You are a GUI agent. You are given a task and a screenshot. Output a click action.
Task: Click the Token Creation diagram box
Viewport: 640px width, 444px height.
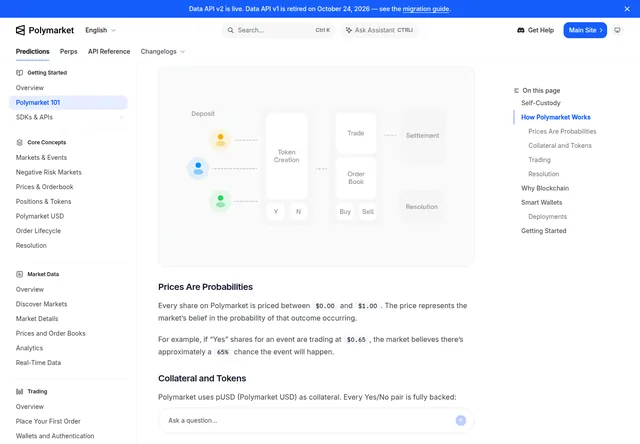(x=287, y=156)
